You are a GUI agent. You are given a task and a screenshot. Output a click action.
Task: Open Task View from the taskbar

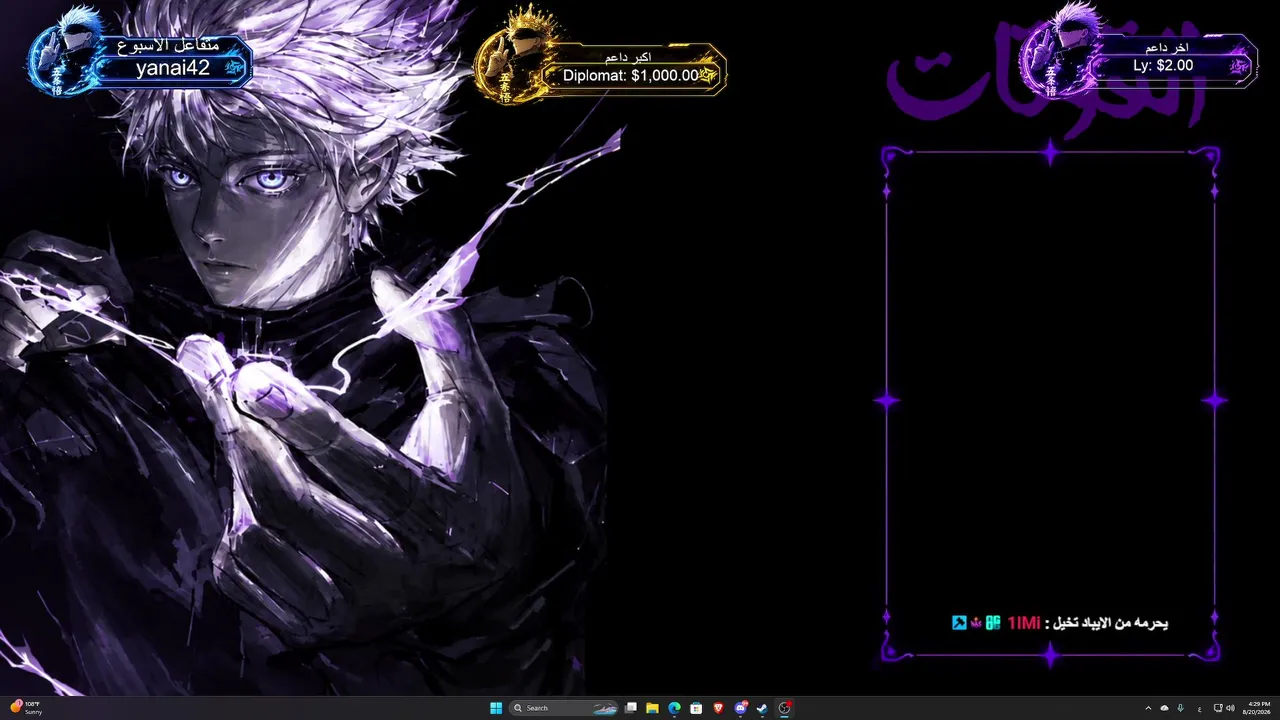tap(631, 708)
